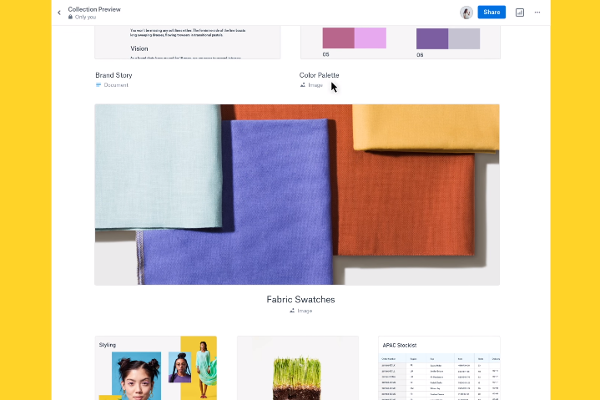Click the Collection Preview title
This screenshot has height=400, width=600.
[x=95, y=9]
